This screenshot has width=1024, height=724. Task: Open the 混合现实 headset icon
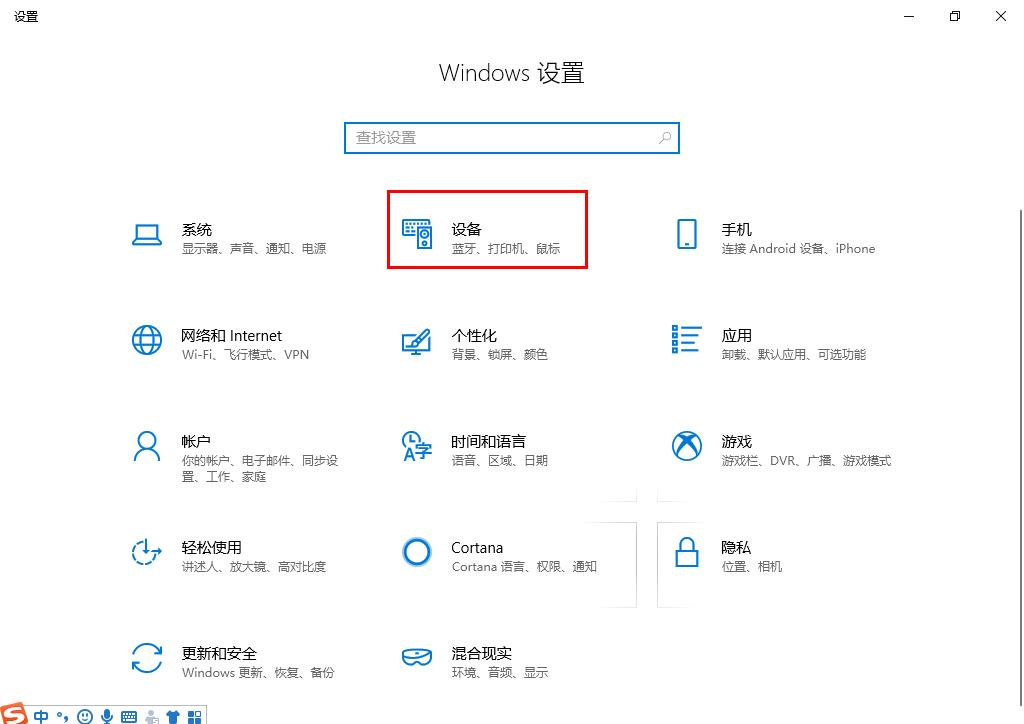tap(417, 657)
